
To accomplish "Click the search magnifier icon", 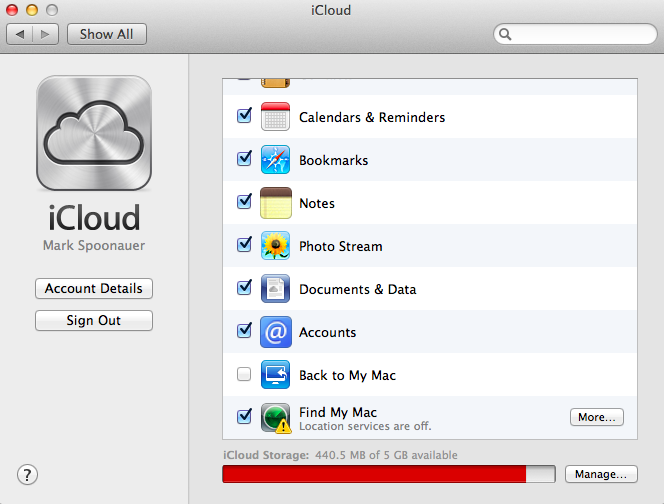I will (505, 34).
